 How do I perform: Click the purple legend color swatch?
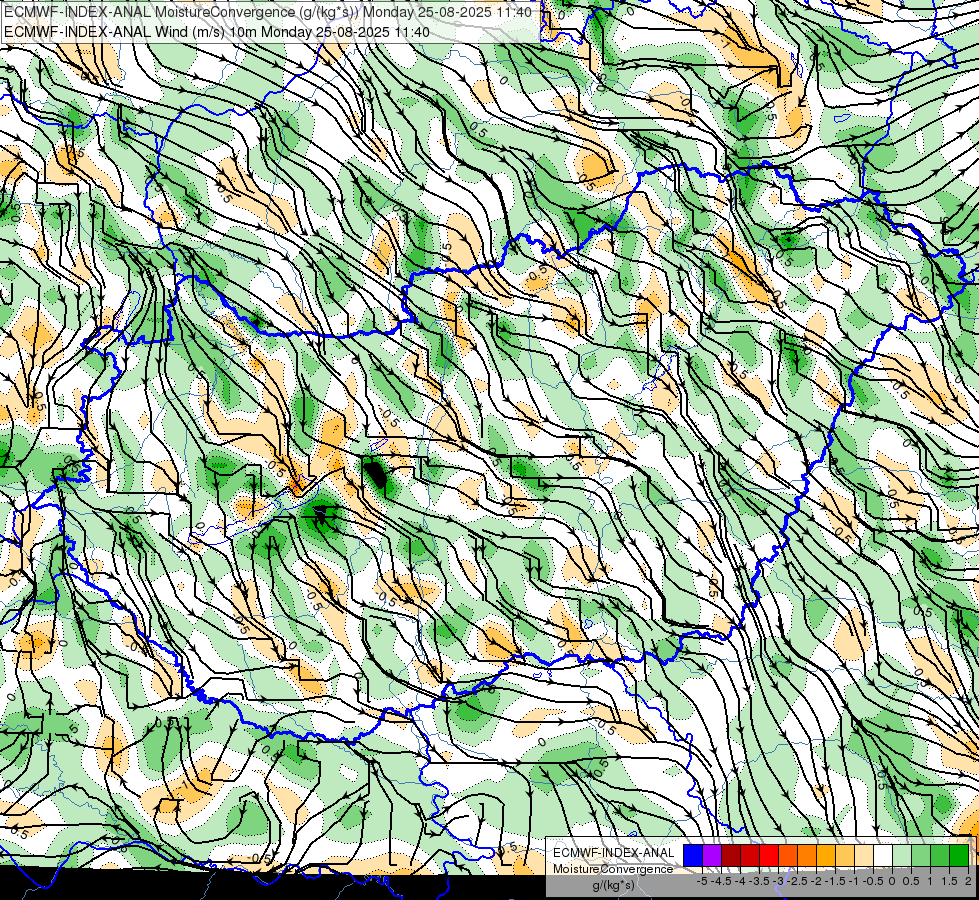tap(712, 855)
